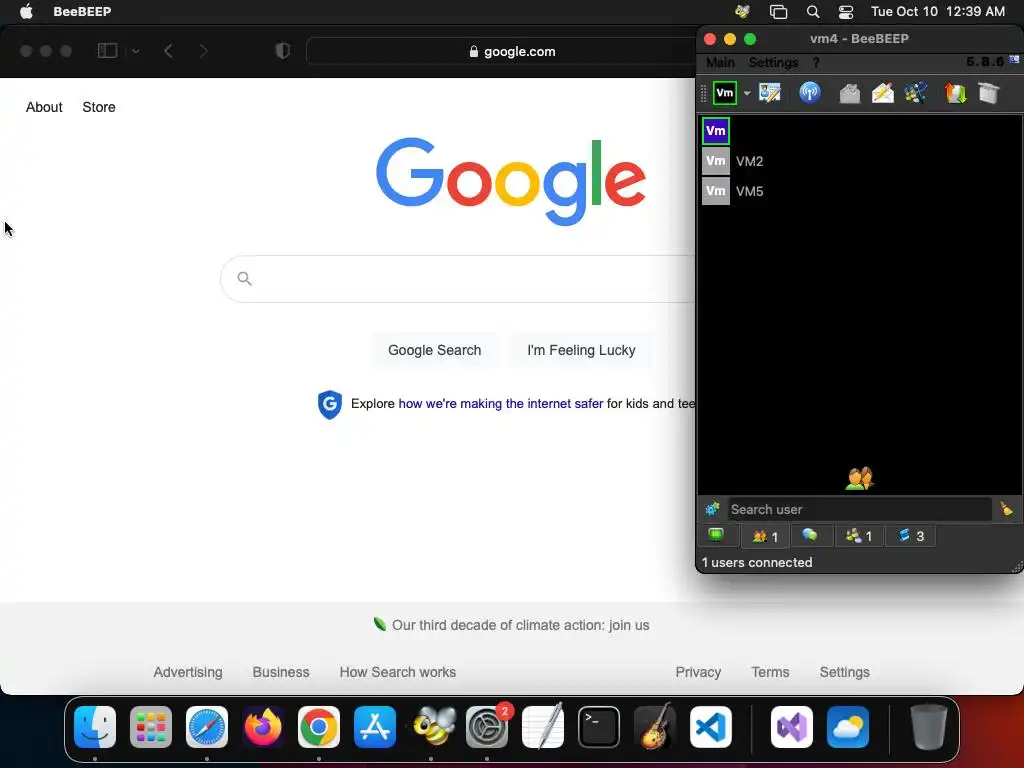Open the ? help menu in BeeBEEP
The width and height of the screenshot is (1024, 768).
coord(816,63)
